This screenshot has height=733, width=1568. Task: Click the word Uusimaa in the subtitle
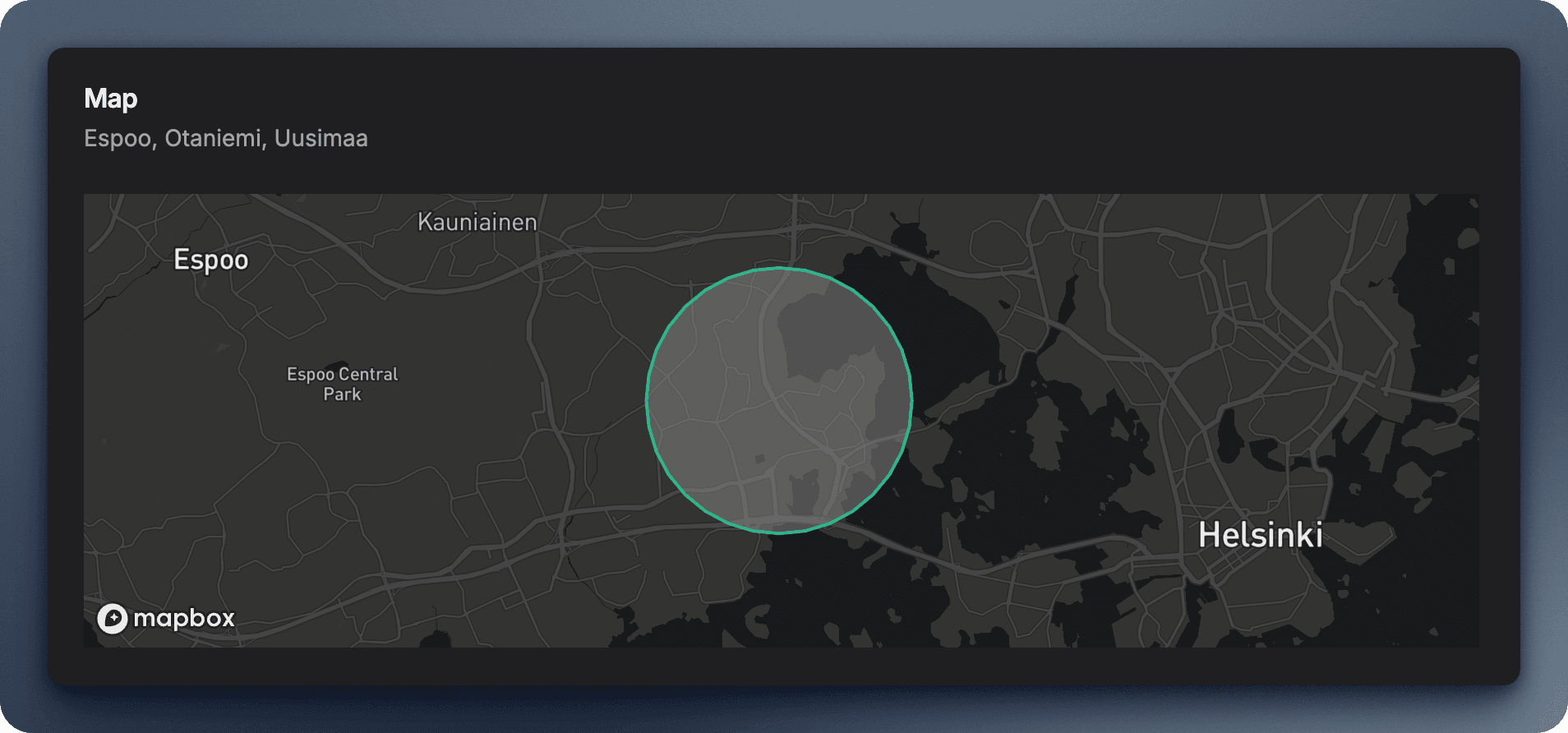tap(321, 138)
